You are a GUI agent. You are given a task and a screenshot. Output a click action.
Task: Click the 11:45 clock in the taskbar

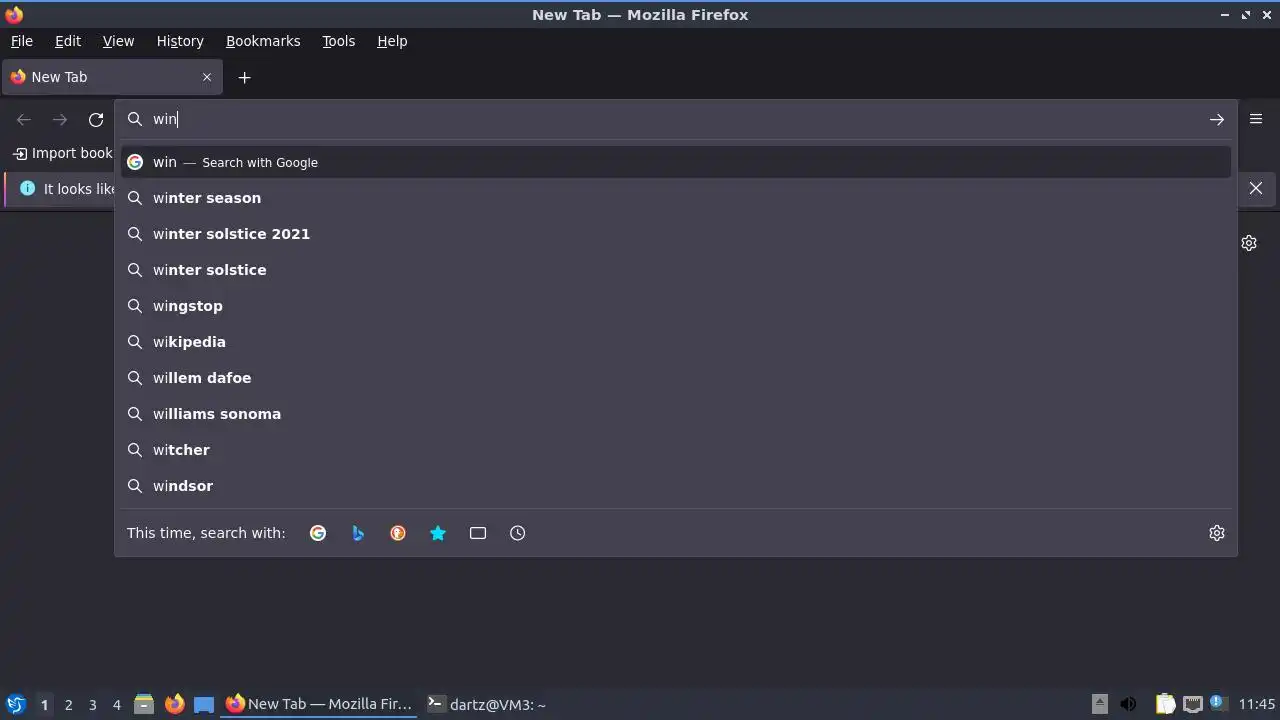point(1257,704)
